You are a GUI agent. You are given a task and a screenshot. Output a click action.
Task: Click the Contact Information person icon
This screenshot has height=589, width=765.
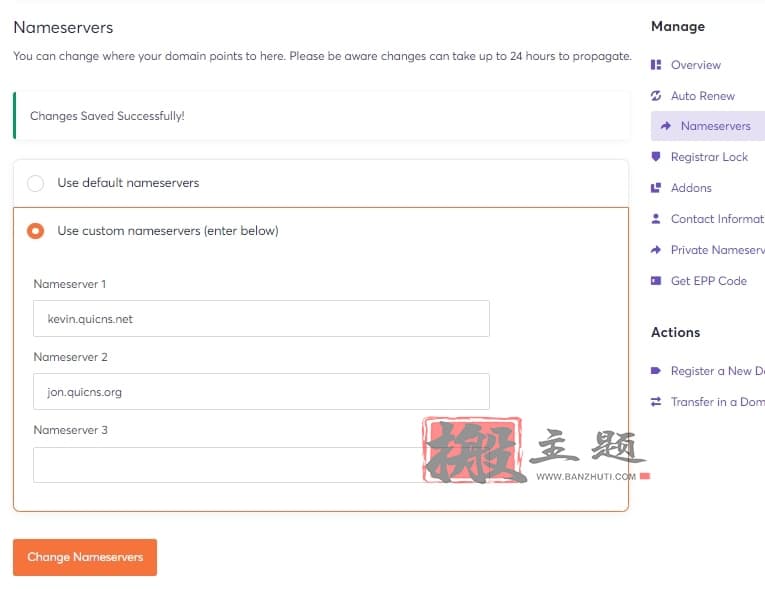pos(656,219)
